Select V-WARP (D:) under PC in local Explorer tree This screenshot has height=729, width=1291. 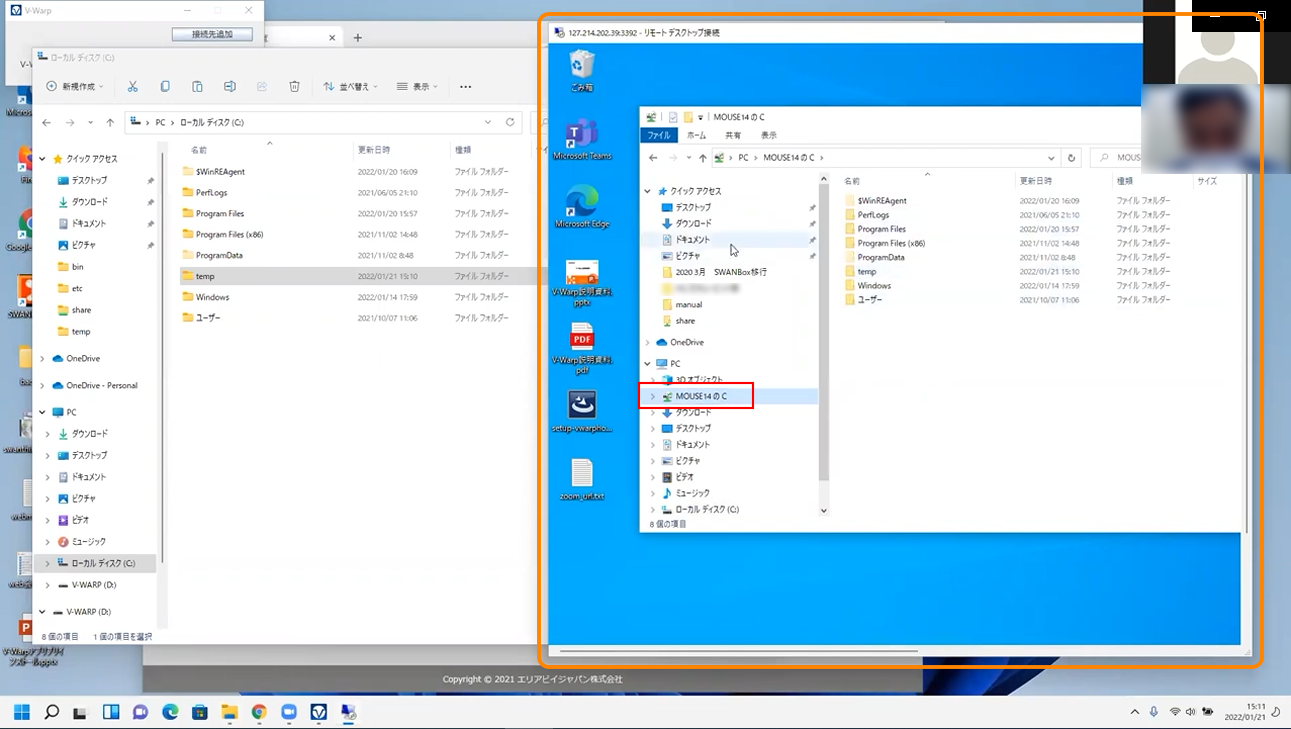point(93,585)
